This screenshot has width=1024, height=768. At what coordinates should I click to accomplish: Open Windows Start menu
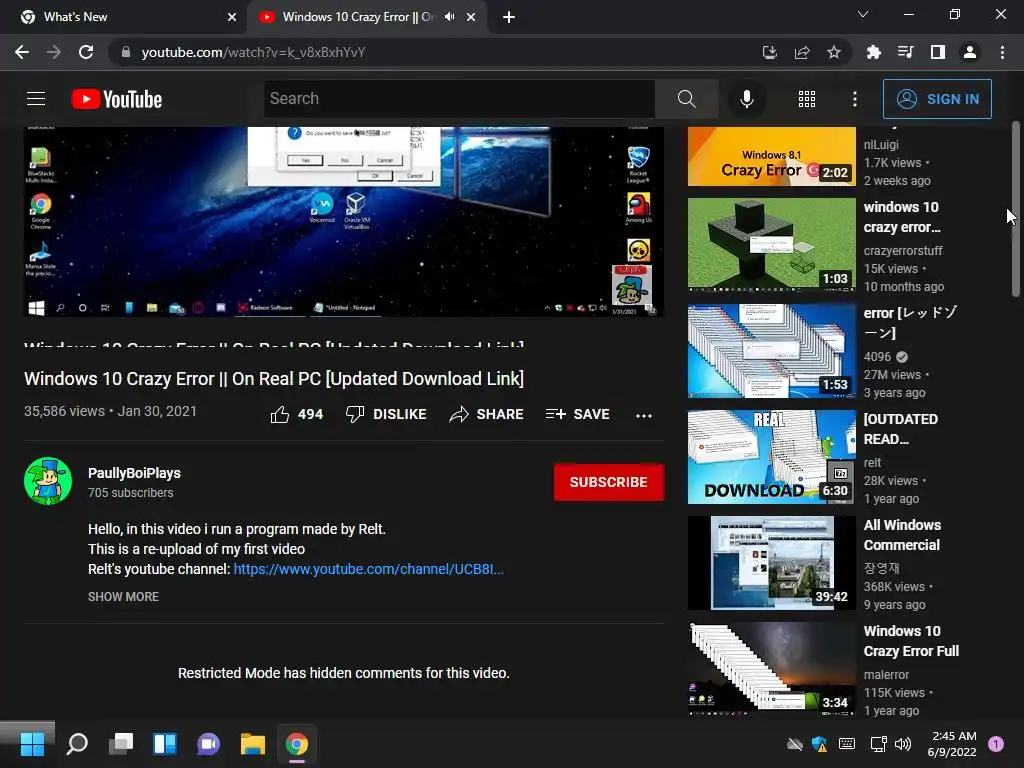click(32, 744)
